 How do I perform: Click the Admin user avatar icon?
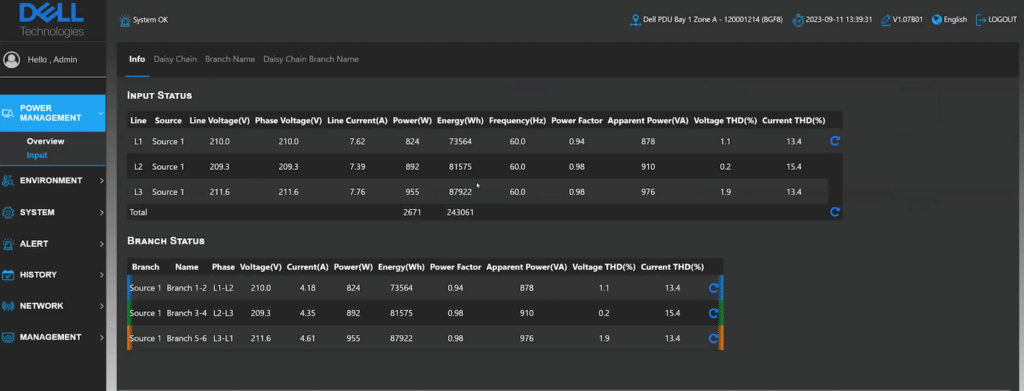pos(12,59)
